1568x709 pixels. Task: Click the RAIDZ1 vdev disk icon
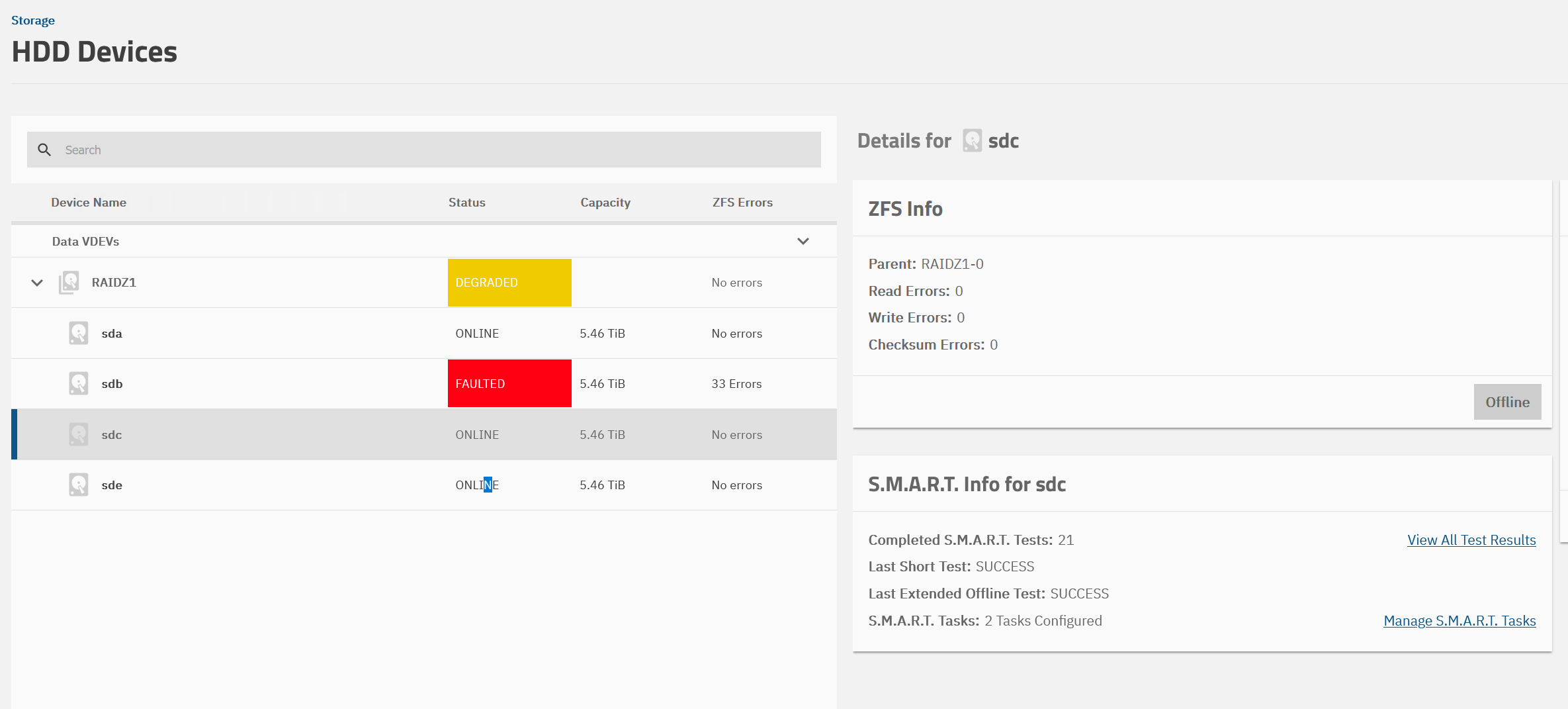coord(69,283)
